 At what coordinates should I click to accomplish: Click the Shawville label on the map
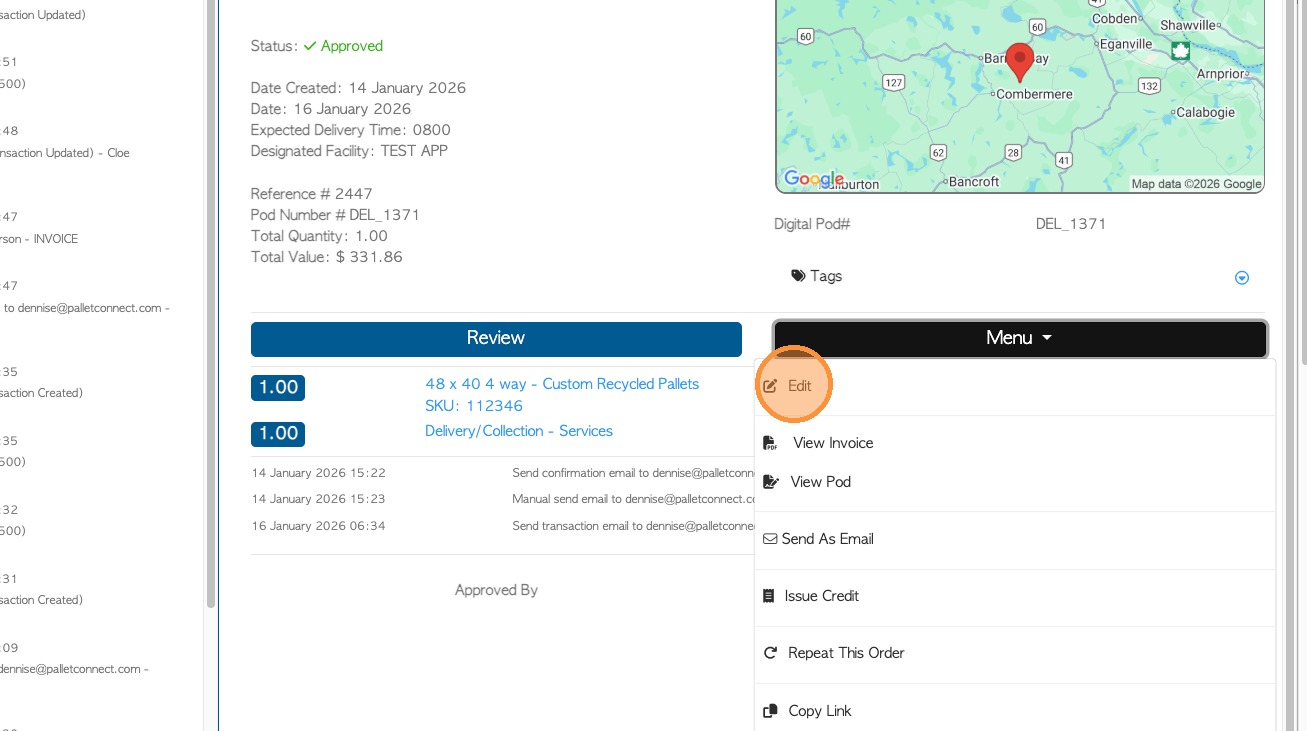pyautogui.click(x=1187, y=24)
